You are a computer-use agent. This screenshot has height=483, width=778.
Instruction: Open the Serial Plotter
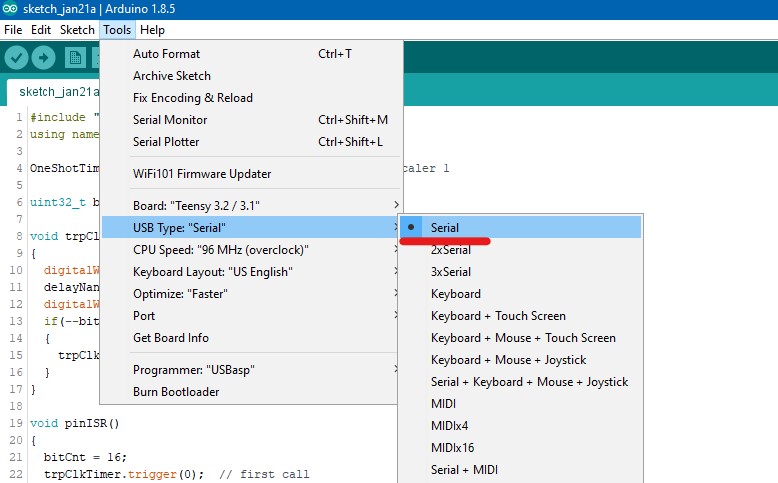[x=251, y=141]
